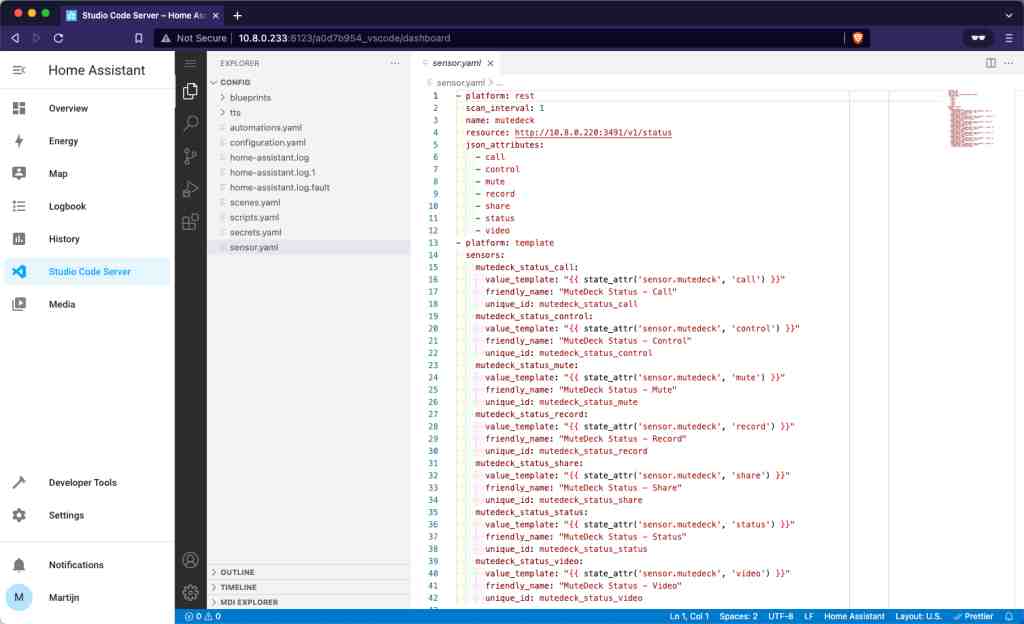
Task: Collapse the Home Assistant sidebar menu
Action: (x=19, y=70)
